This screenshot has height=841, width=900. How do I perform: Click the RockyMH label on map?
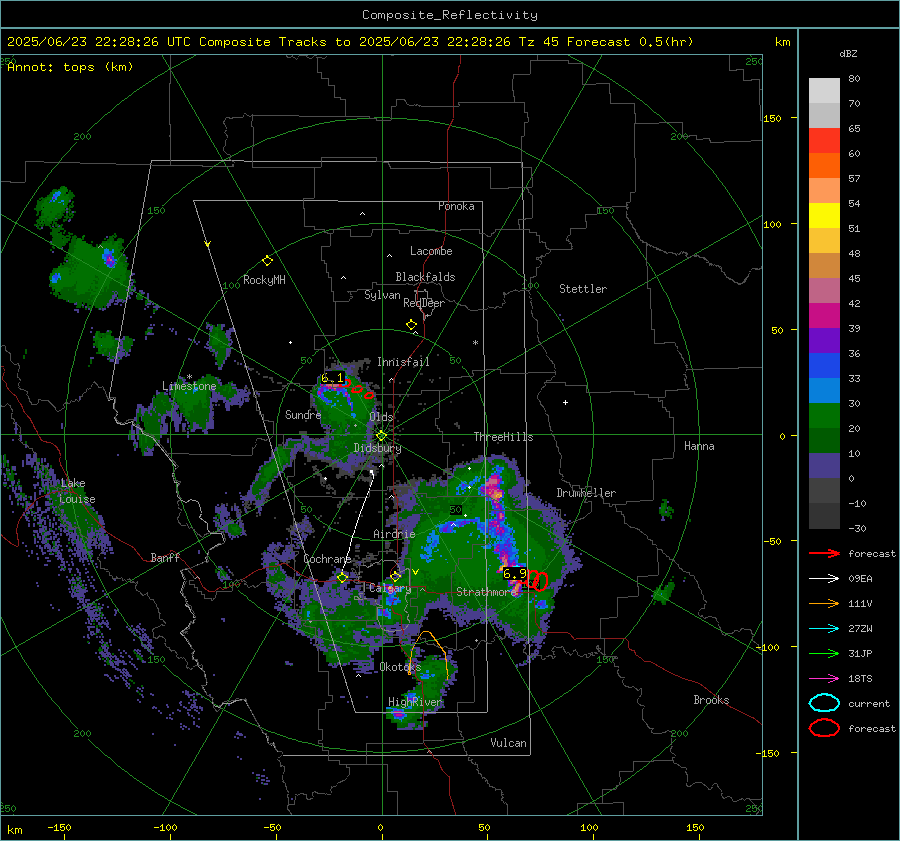[264, 280]
